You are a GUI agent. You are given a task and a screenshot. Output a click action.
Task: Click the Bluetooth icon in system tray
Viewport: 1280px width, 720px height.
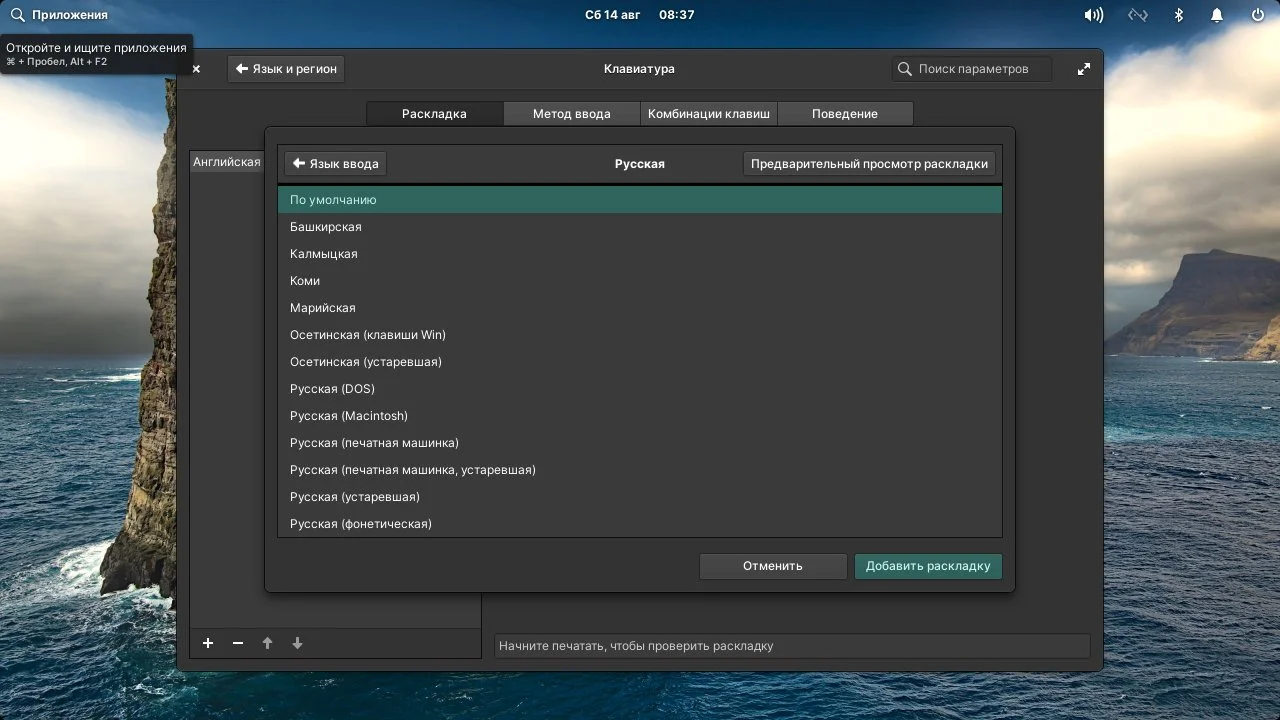pyautogui.click(x=1178, y=14)
